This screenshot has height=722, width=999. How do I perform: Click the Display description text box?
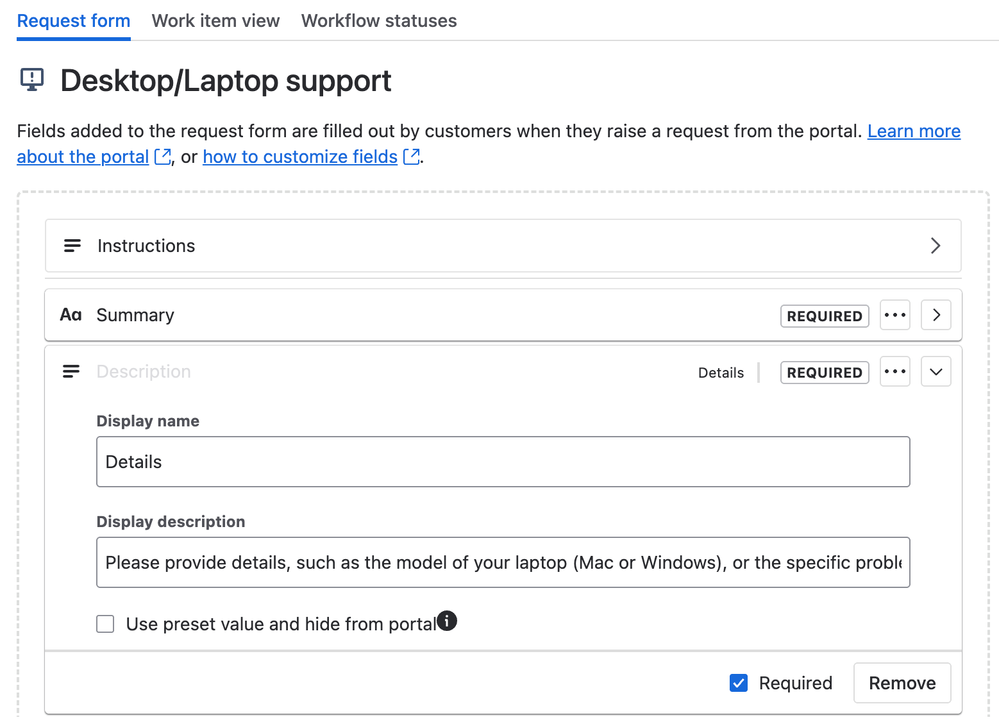(503, 562)
